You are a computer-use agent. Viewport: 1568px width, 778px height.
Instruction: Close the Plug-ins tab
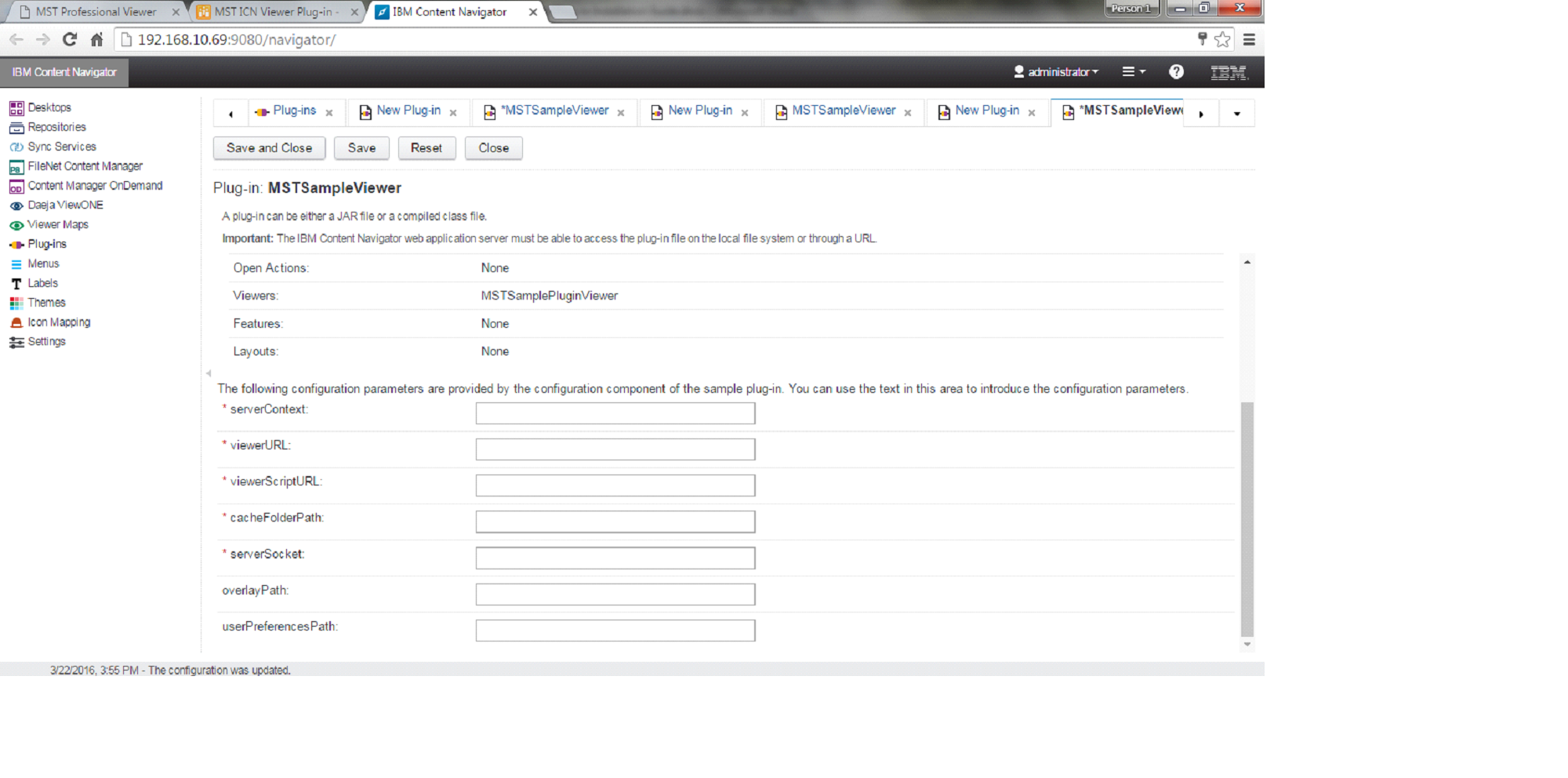[x=329, y=113]
